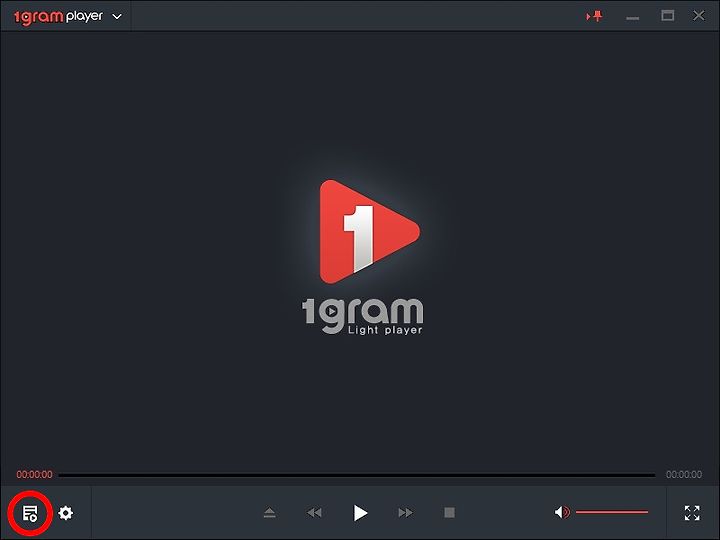Start playback with the play button
This screenshot has height=540, width=720.
(x=360, y=513)
